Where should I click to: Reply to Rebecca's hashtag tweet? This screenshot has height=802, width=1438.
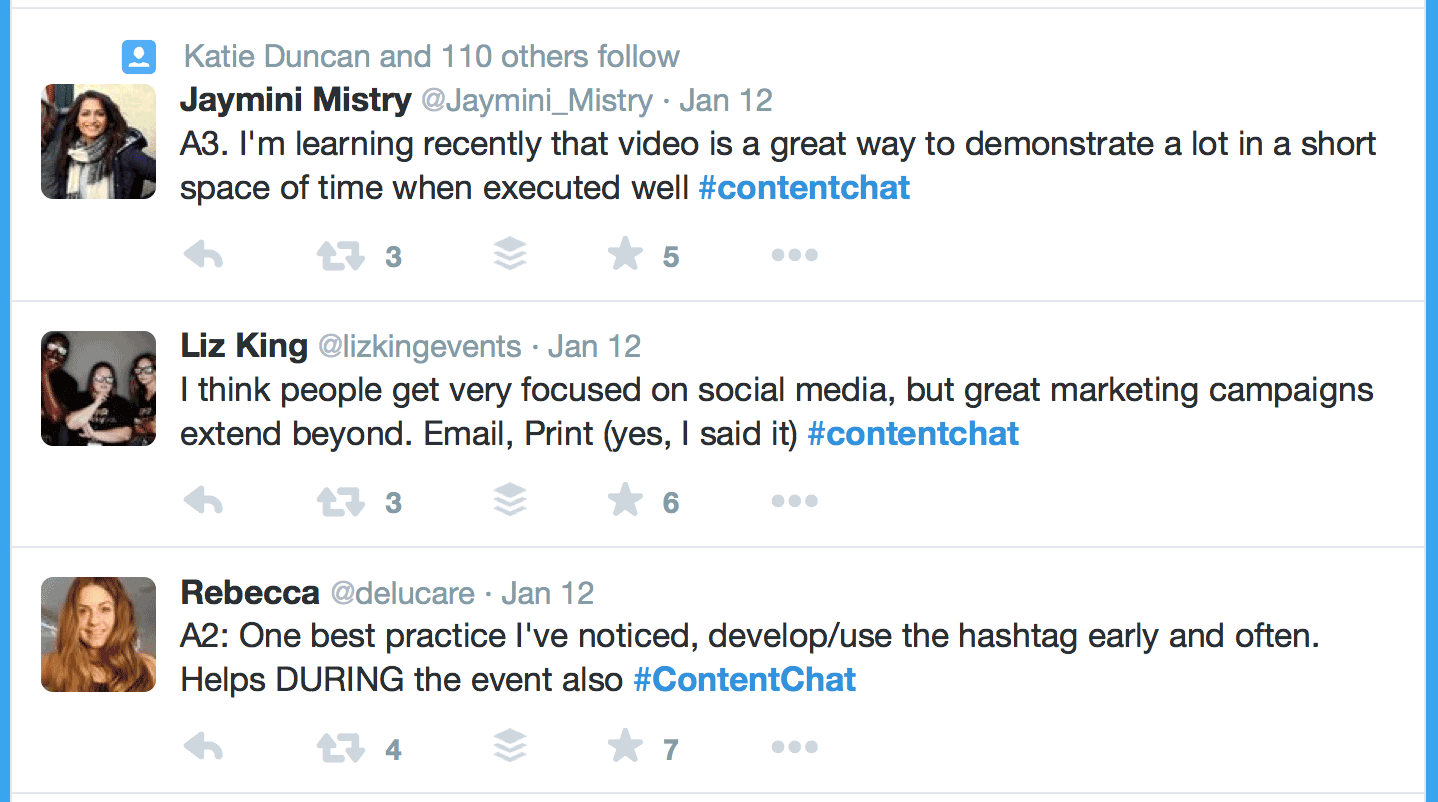tap(204, 747)
